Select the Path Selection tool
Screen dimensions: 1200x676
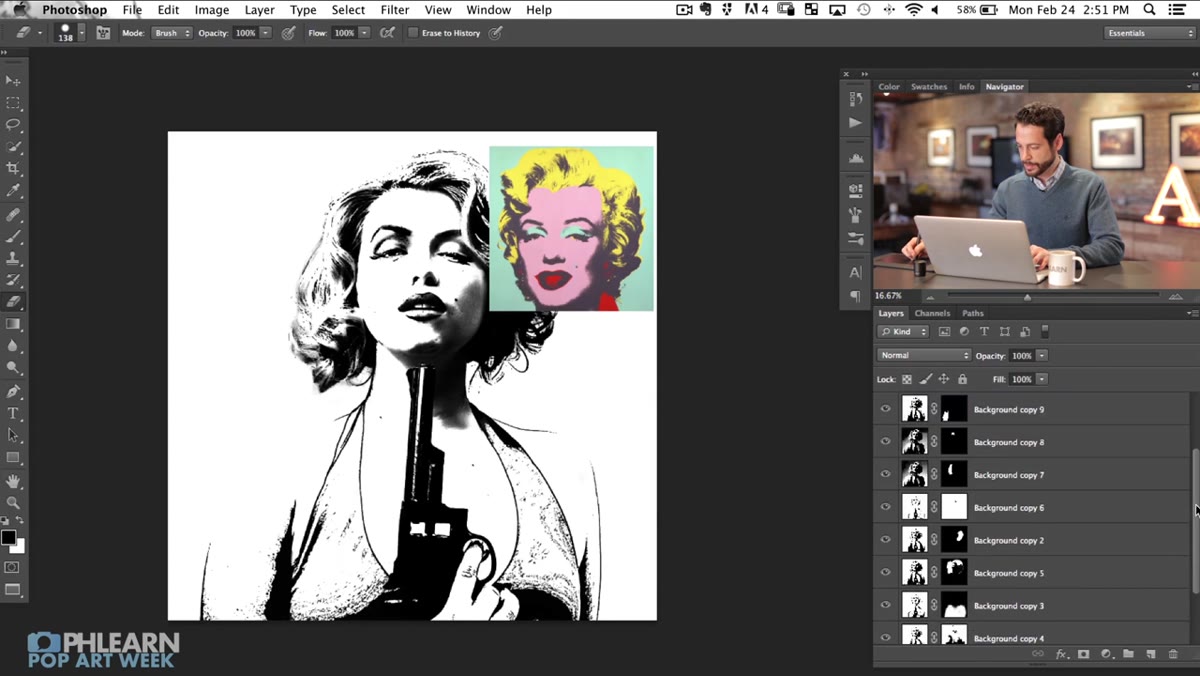coord(13,436)
